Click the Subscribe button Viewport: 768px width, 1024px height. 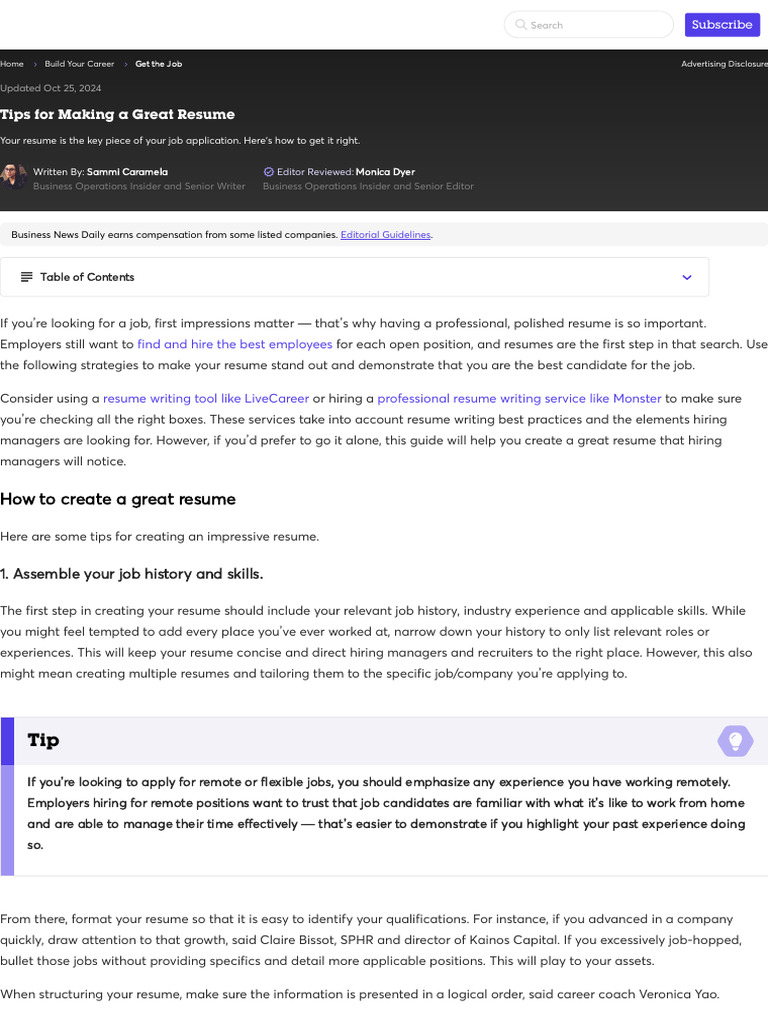pyautogui.click(x=722, y=25)
